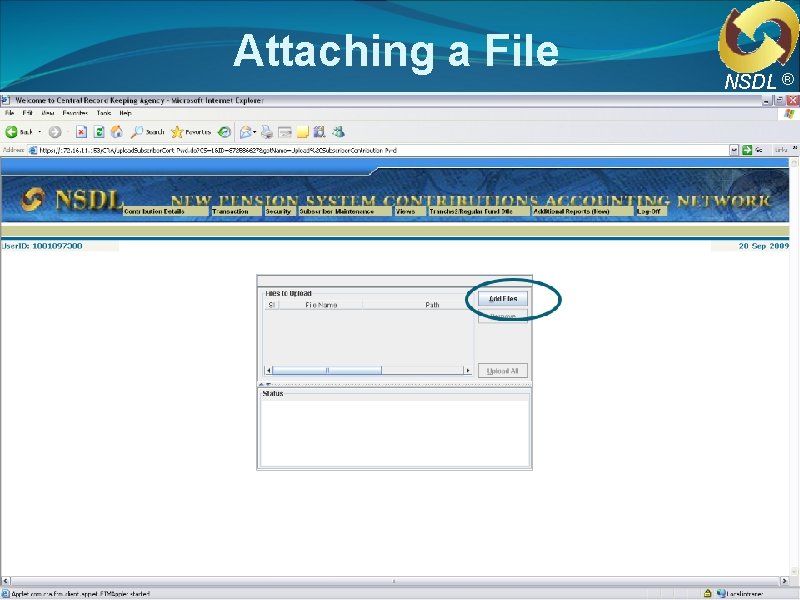The image size is (800, 600).
Task: Click the NSDL logo in banner
Action: coord(71,199)
